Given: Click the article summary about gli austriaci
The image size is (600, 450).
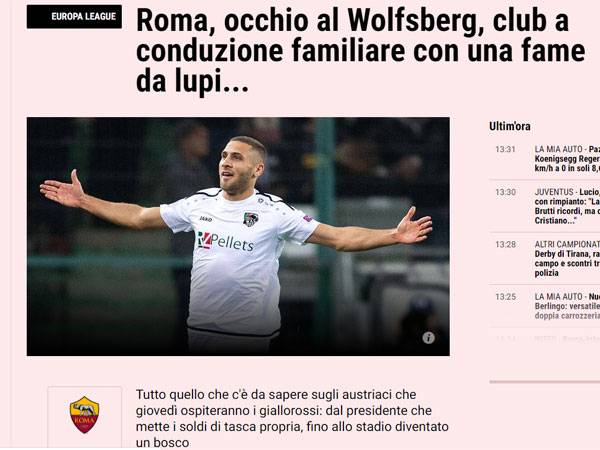Looking at the screenshot, I should pyautogui.click(x=292, y=419).
